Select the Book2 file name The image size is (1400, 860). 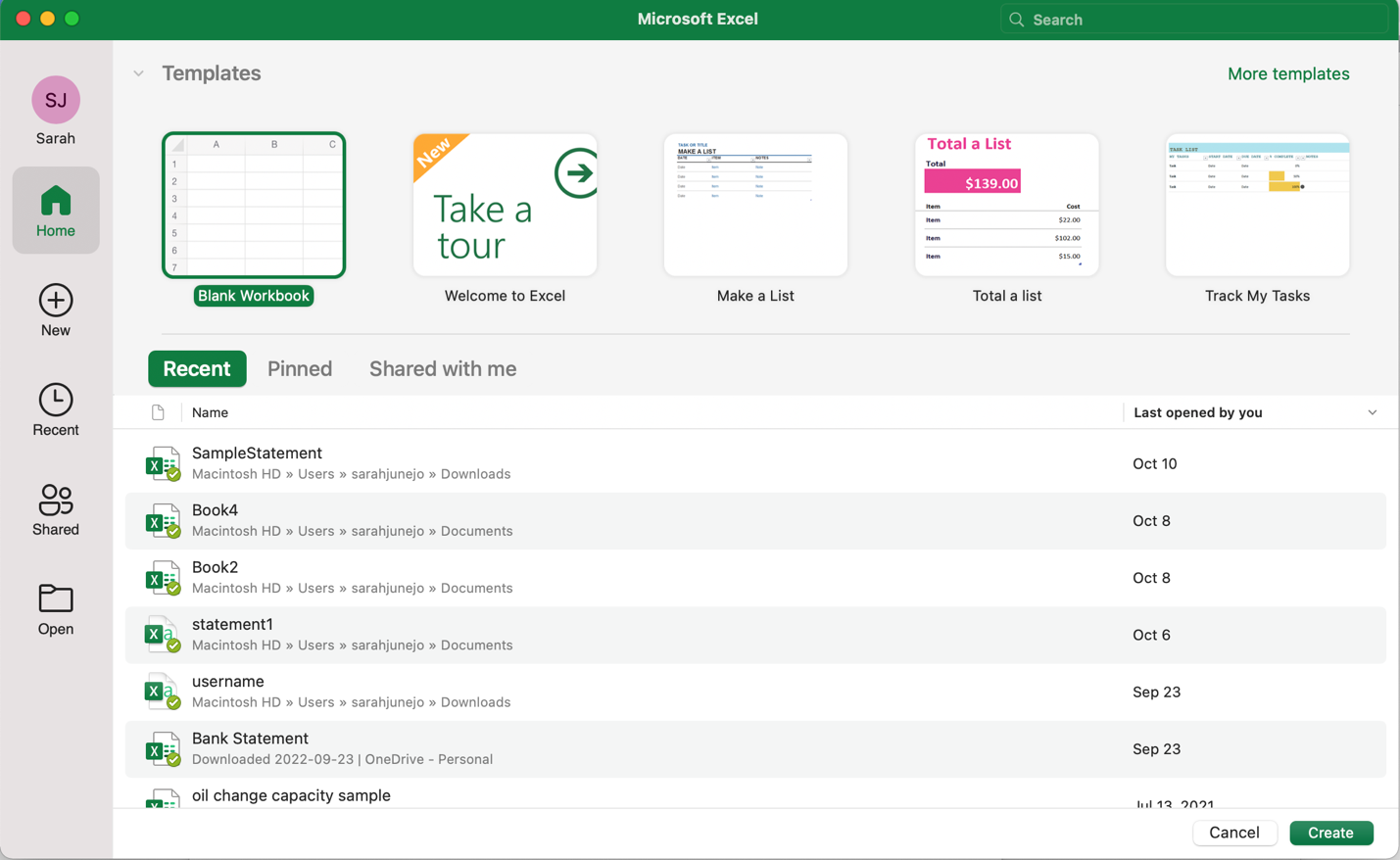215,567
